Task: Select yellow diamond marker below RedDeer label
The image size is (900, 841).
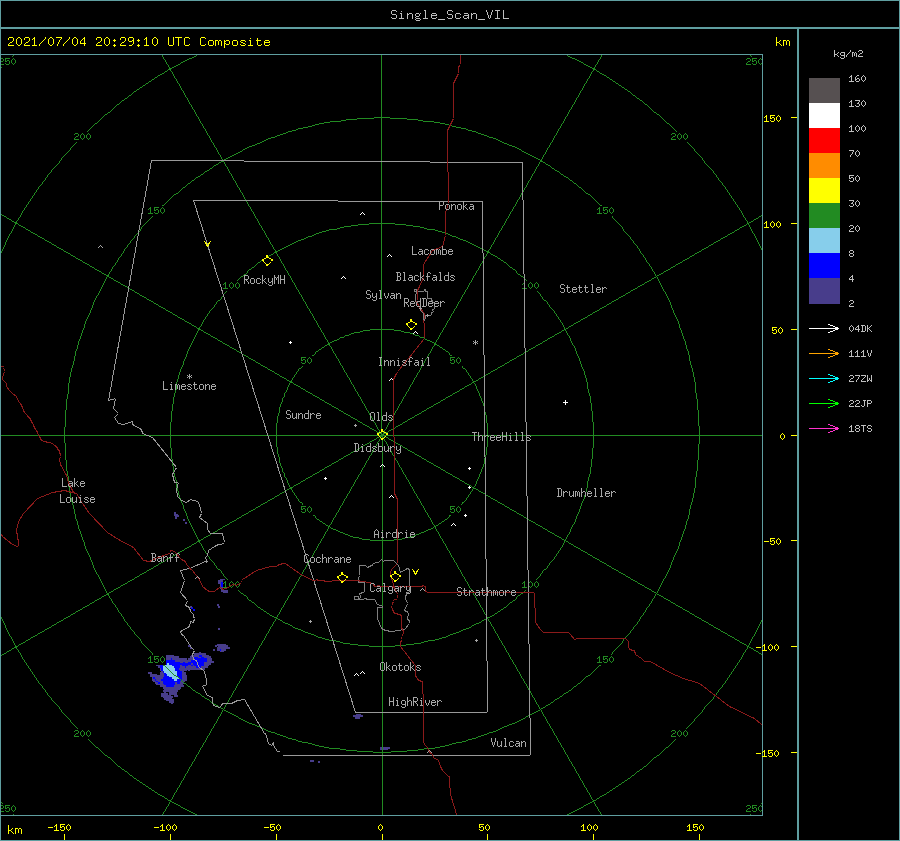Action: tap(411, 325)
